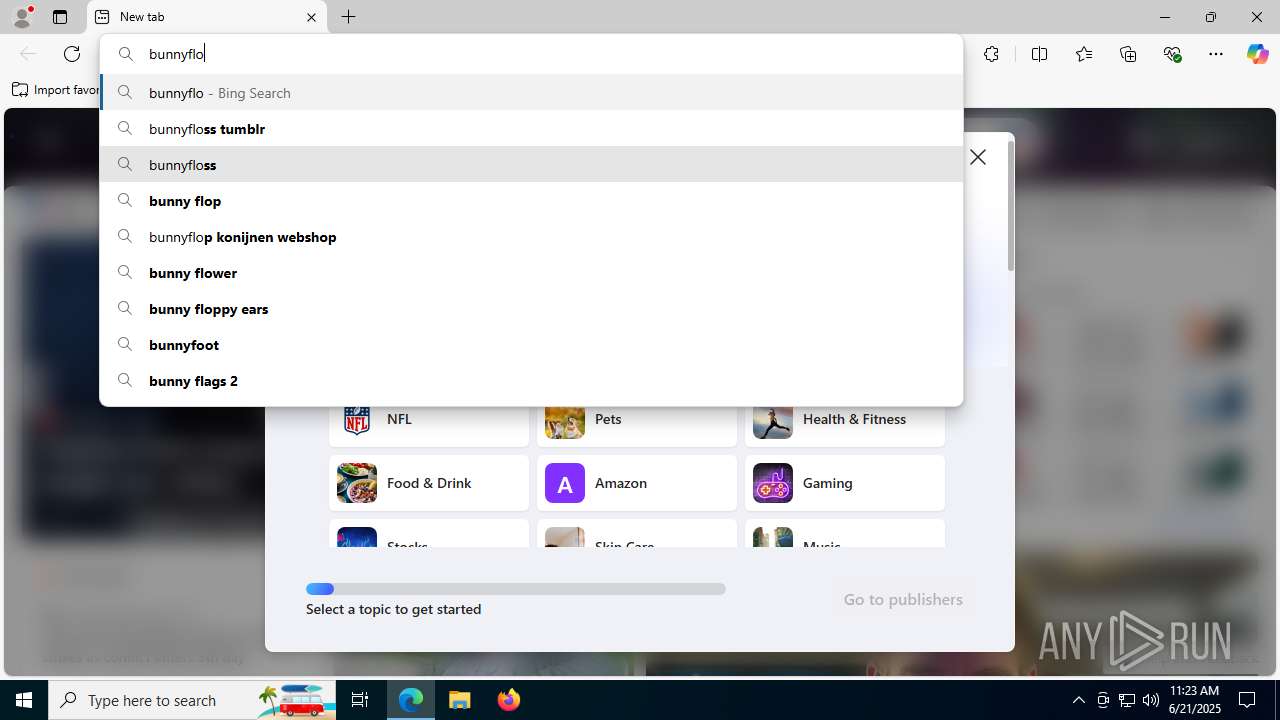The width and height of the screenshot is (1280, 720).
Task: Select the bunny flop suggestion
Action: coord(531,200)
